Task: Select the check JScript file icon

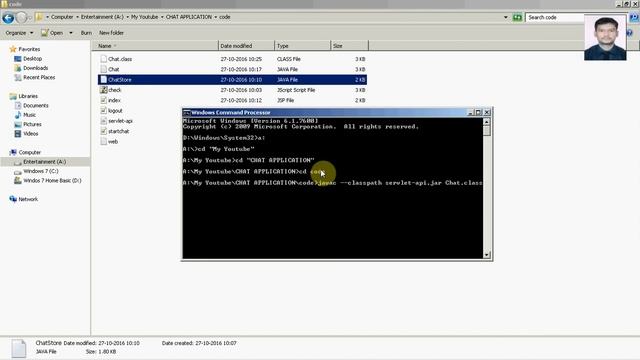Action: click(x=104, y=90)
